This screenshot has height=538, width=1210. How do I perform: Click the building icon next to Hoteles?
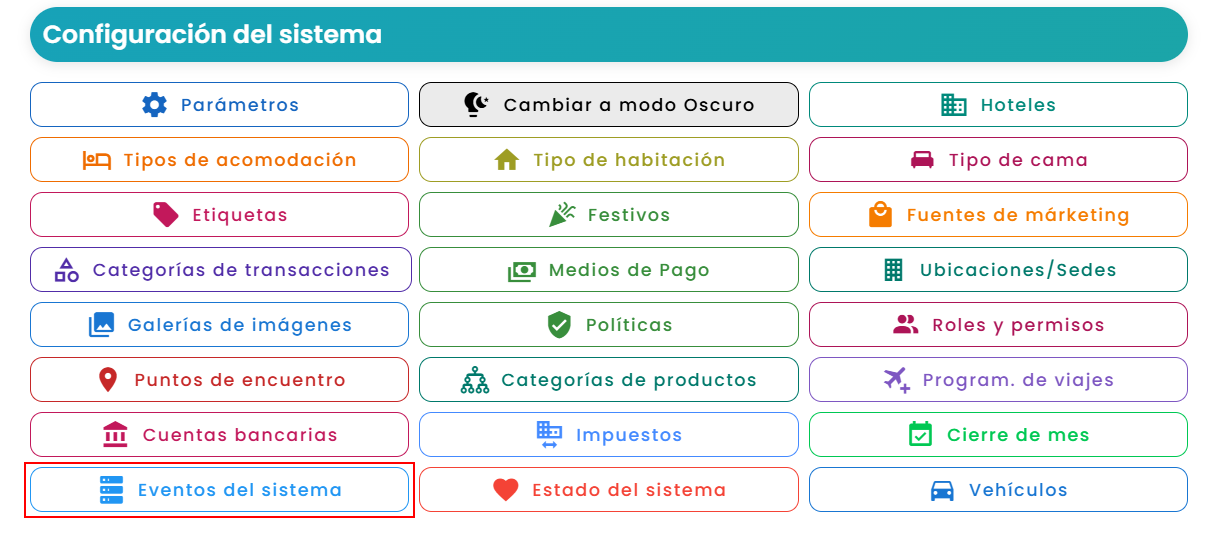tap(954, 105)
